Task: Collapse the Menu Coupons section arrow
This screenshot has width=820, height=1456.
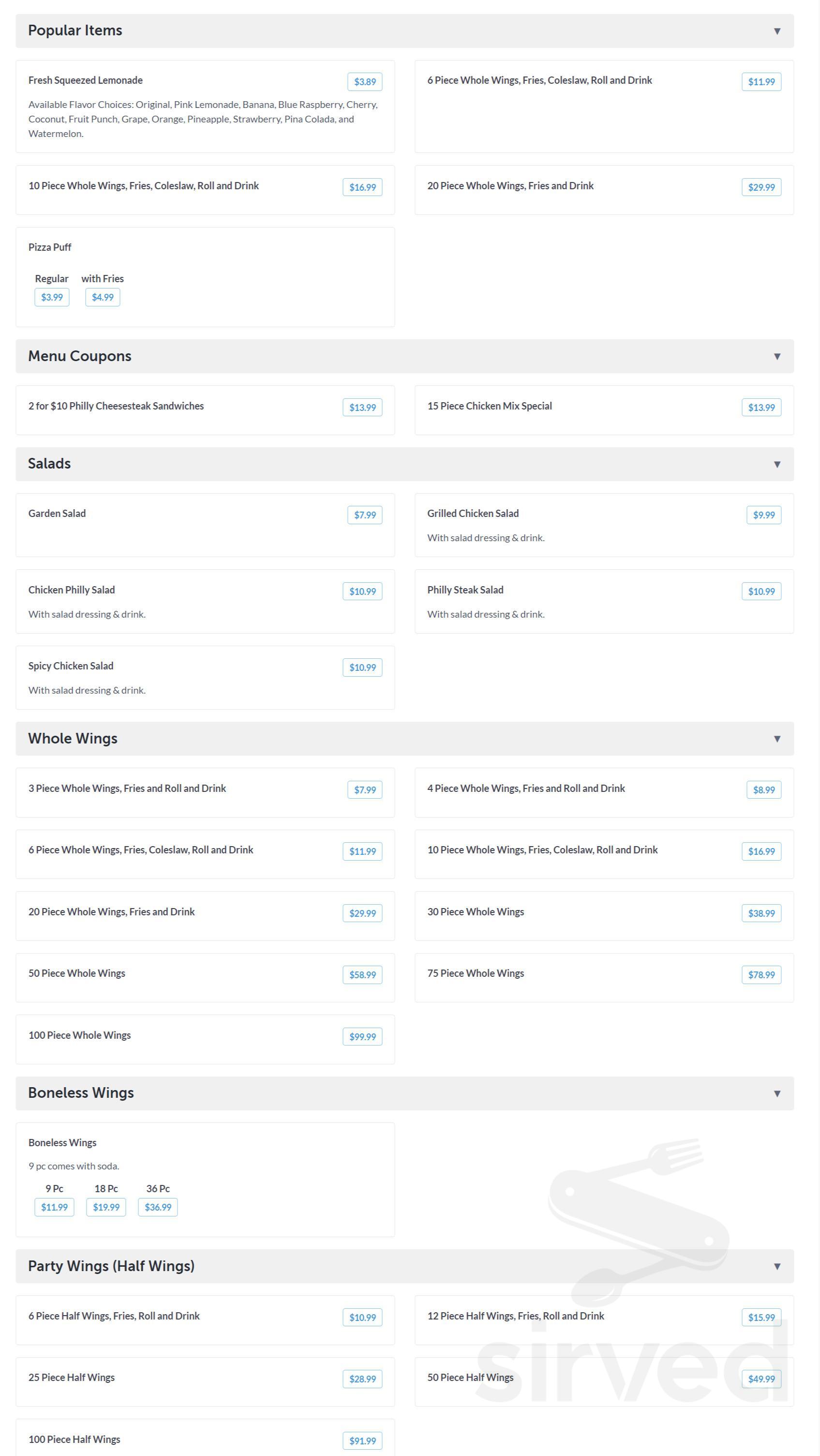Action: coord(777,356)
